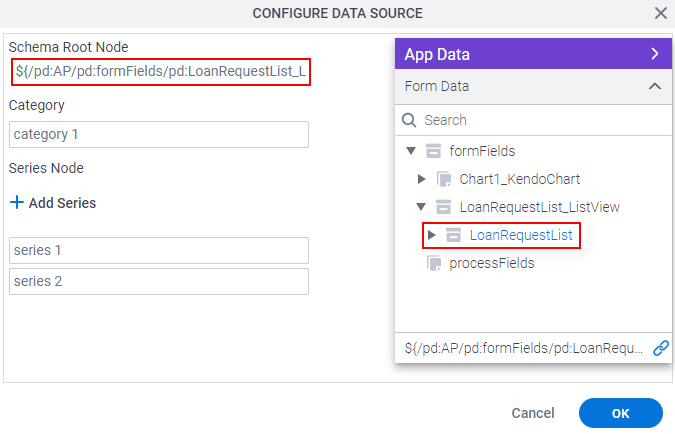The image size is (675, 434).
Task: Collapse the formFields tree node
Action: (411, 151)
